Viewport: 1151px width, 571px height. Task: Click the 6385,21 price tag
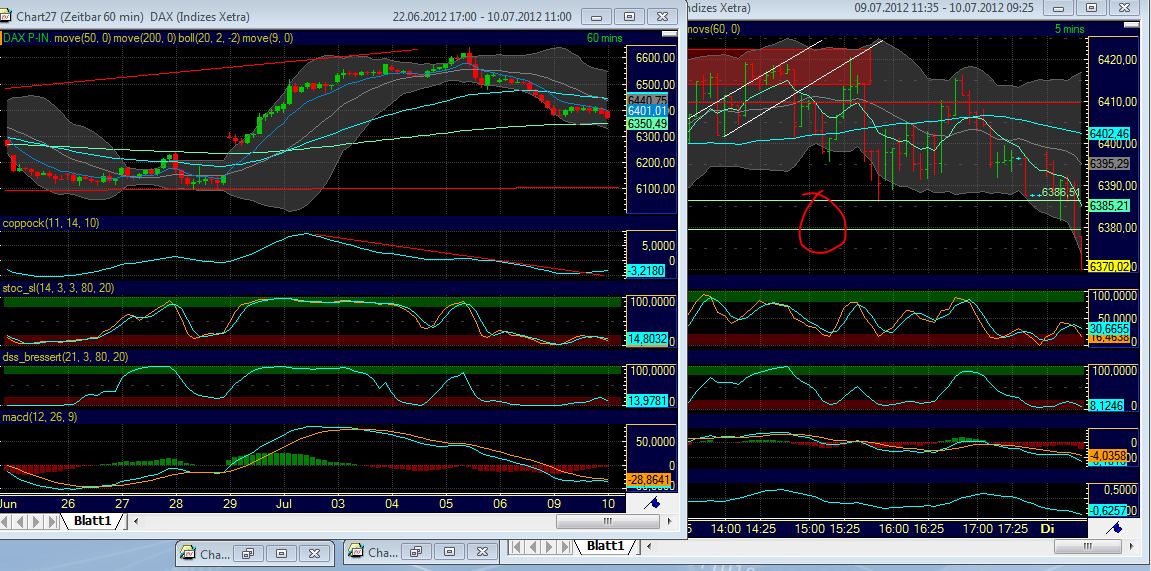point(1108,206)
